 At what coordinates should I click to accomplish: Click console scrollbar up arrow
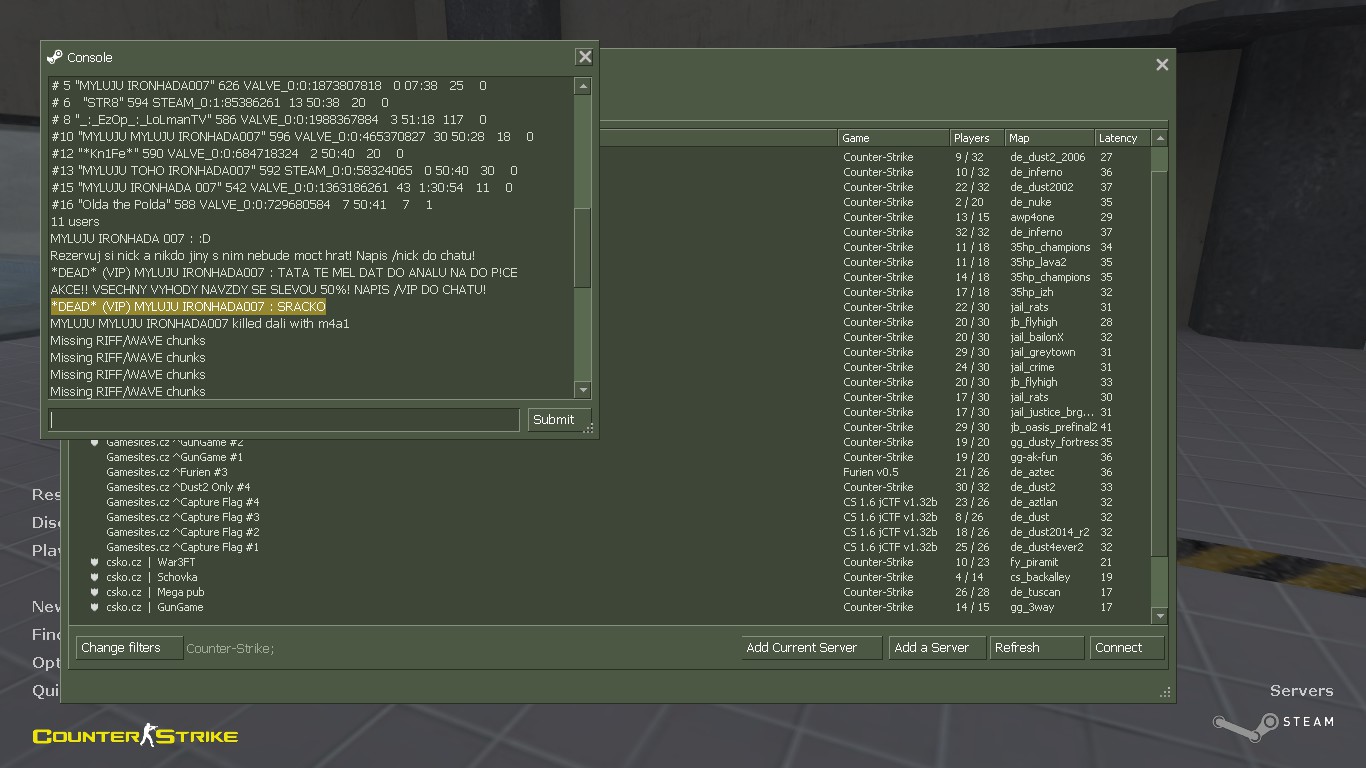point(583,86)
